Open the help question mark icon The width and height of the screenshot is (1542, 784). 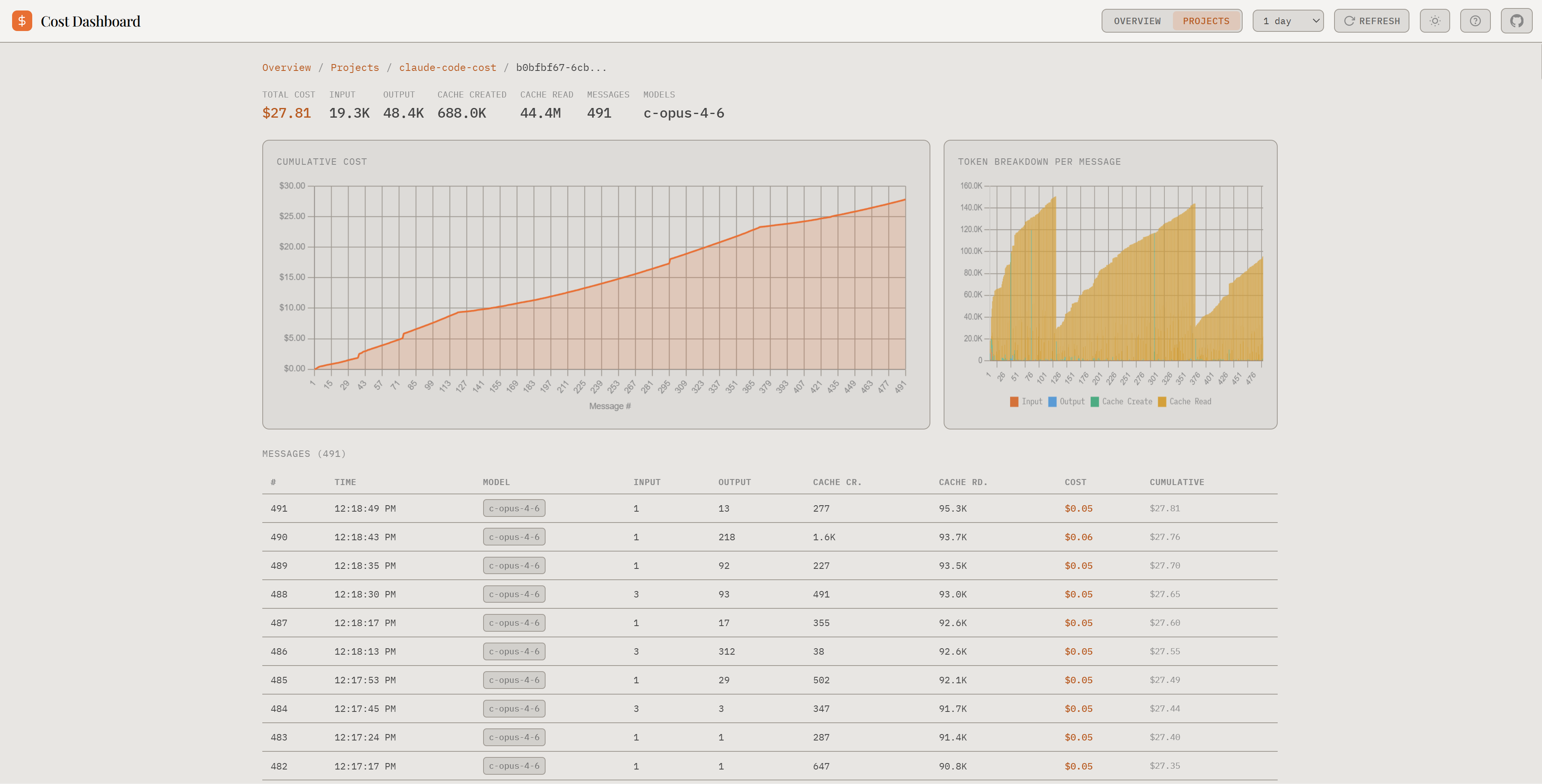click(1476, 21)
